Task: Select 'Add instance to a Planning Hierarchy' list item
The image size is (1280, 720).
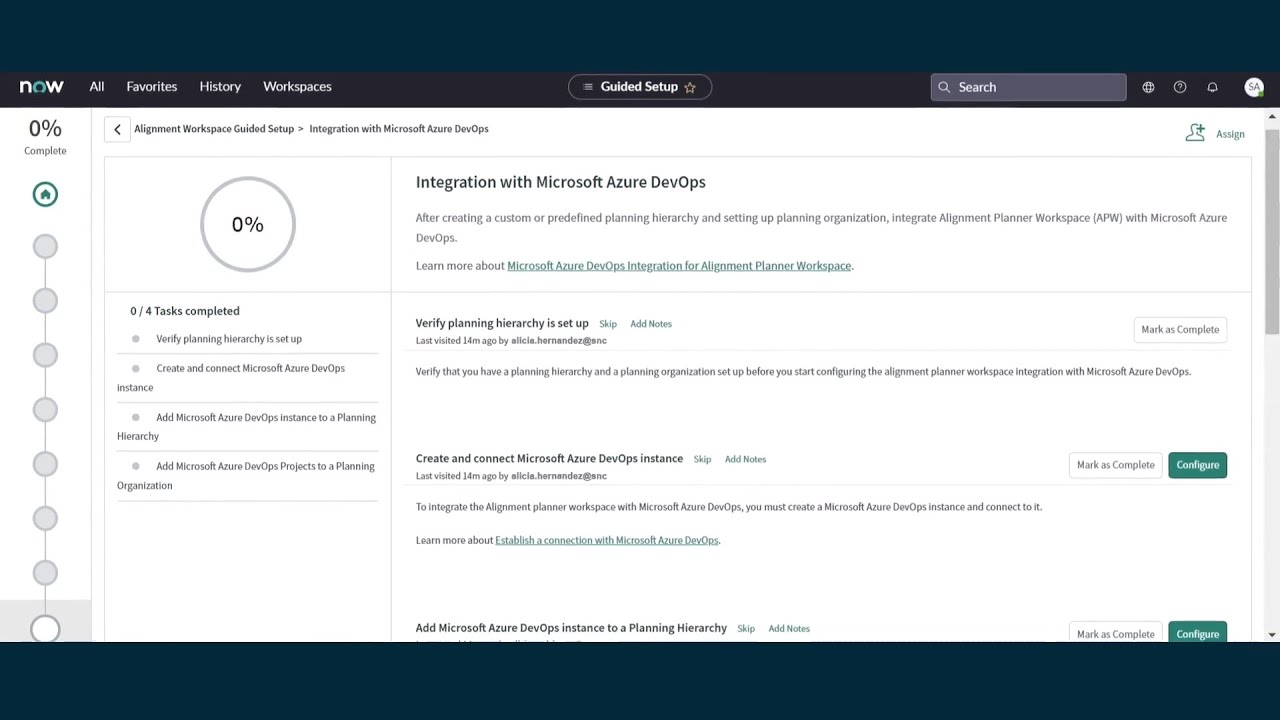Action: click(x=247, y=427)
